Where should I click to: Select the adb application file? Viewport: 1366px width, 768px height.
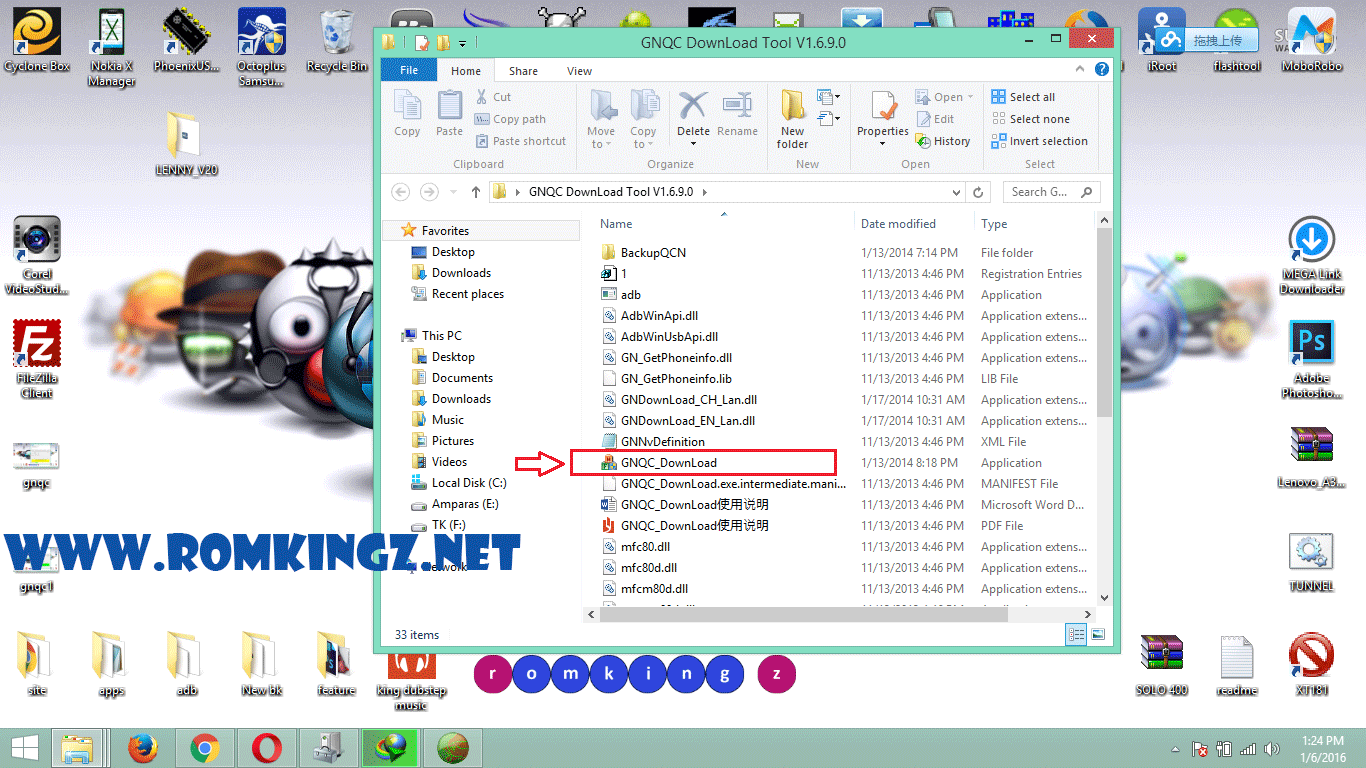(630, 295)
